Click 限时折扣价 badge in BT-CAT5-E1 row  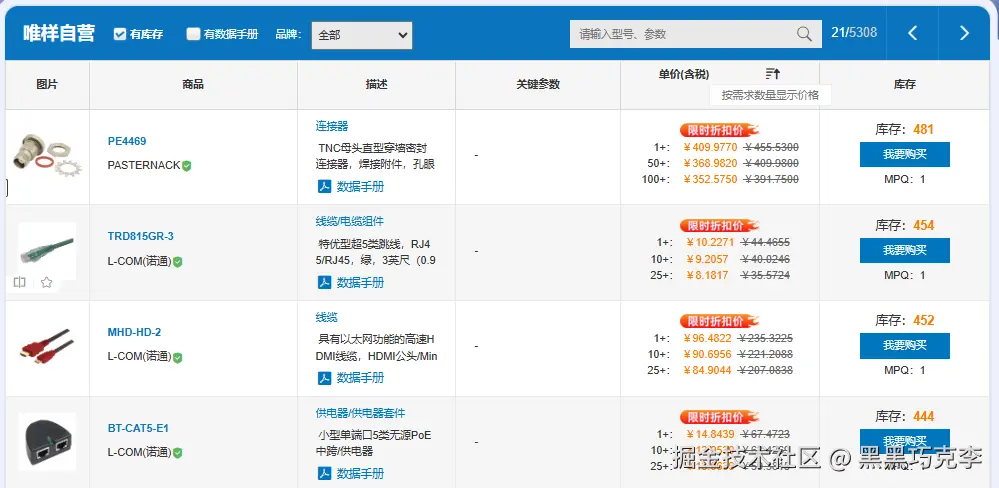click(719, 417)
